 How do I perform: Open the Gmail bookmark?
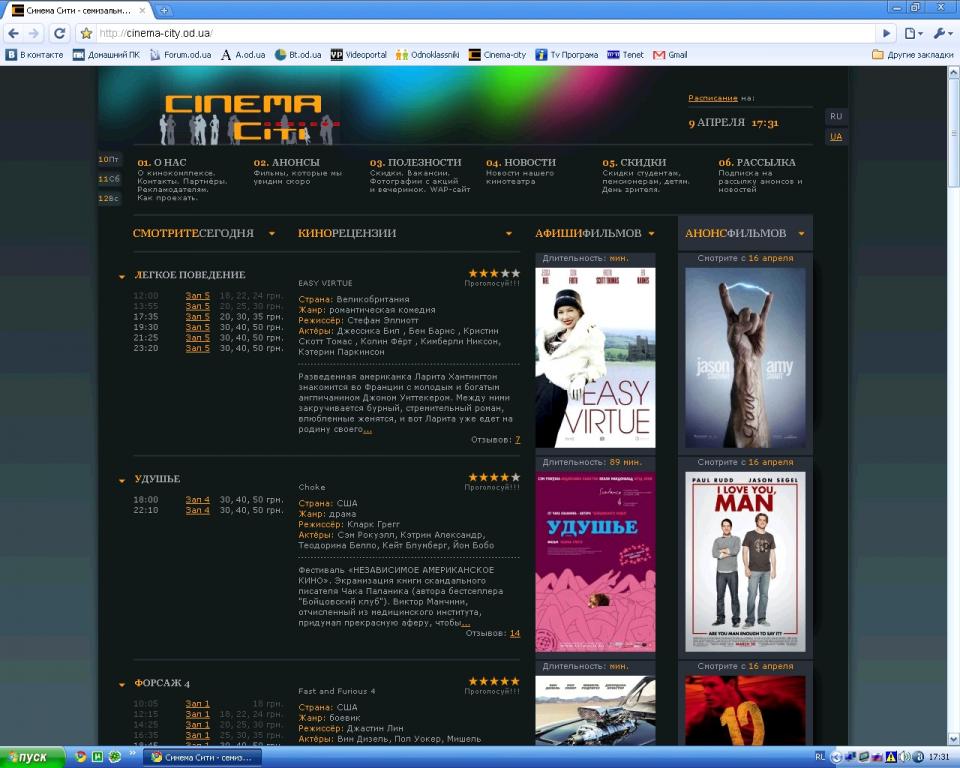(x=670, y=55)
